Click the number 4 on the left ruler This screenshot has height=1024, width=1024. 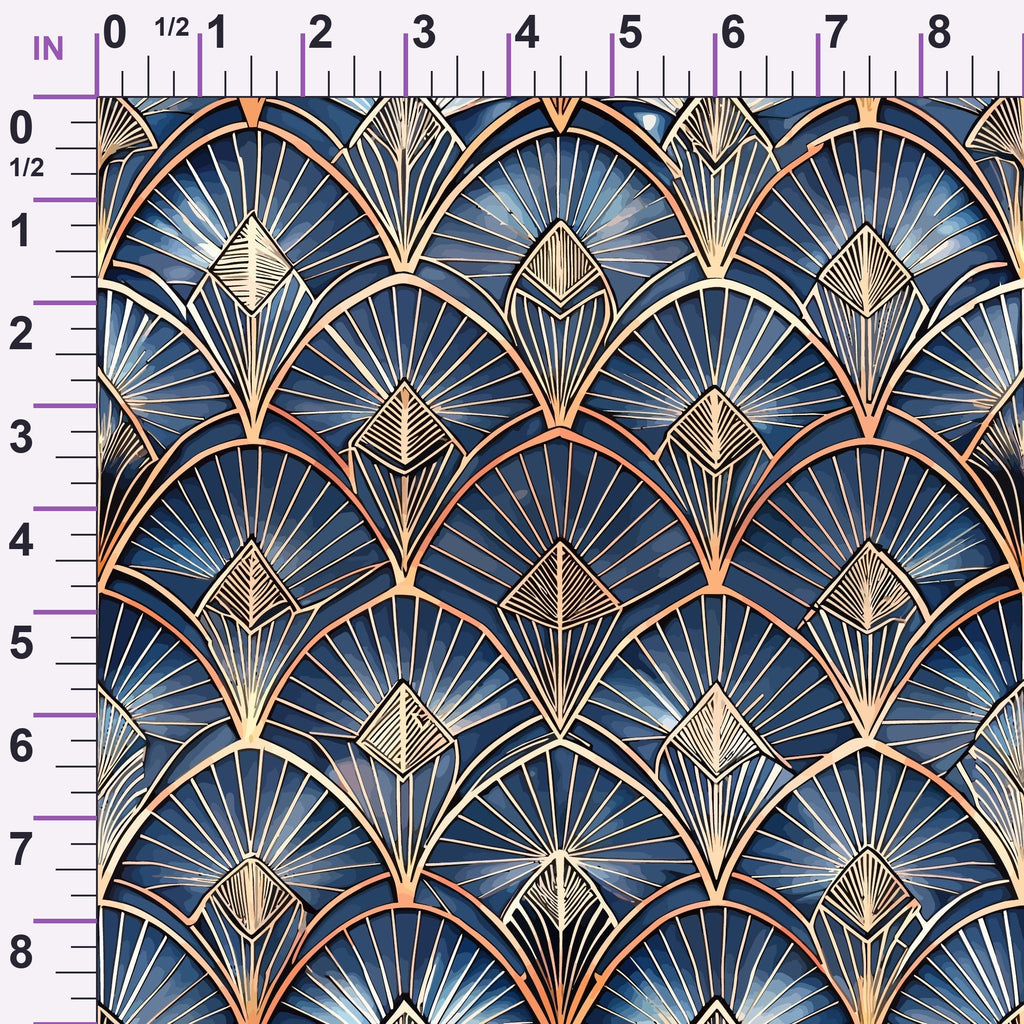(x=21, y=541)
